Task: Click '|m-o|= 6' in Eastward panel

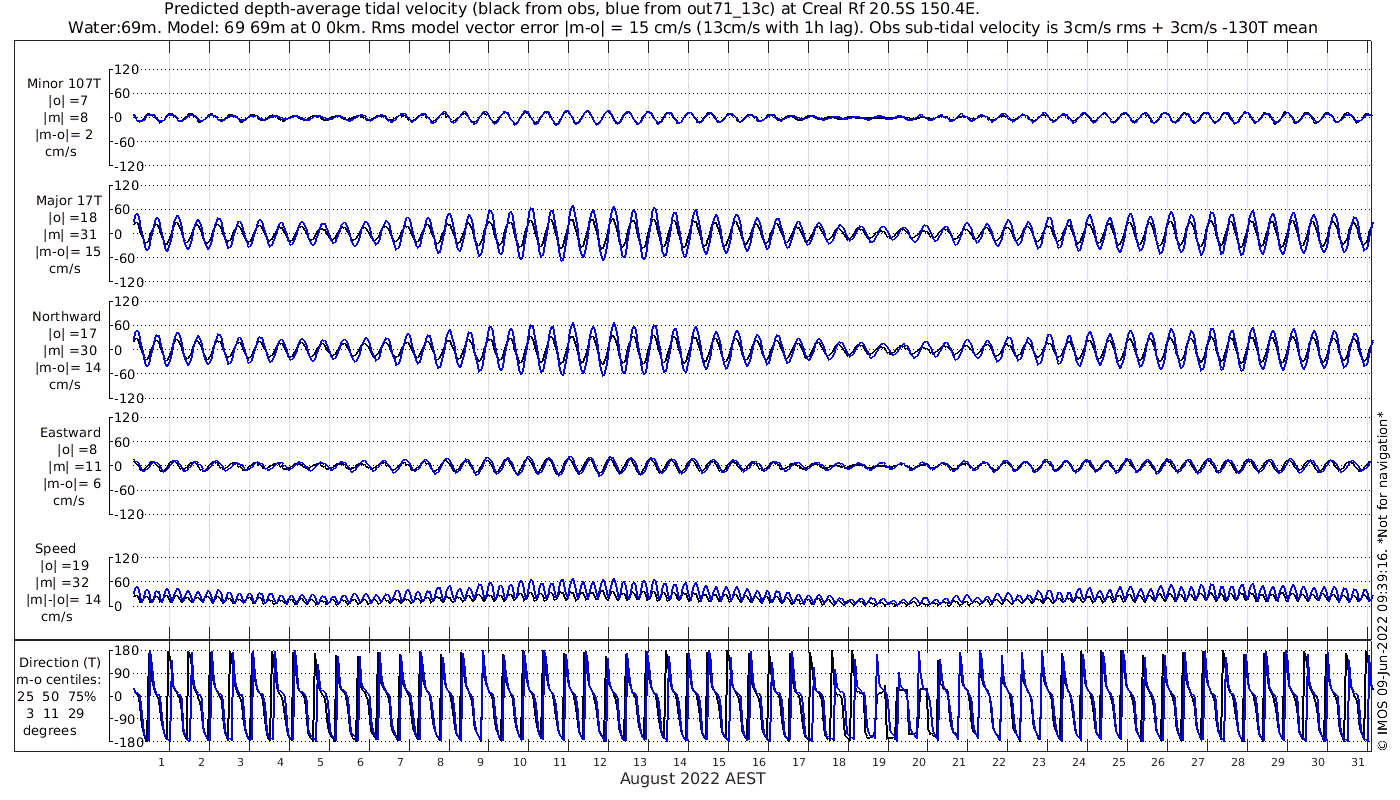Action: (72, 484)
